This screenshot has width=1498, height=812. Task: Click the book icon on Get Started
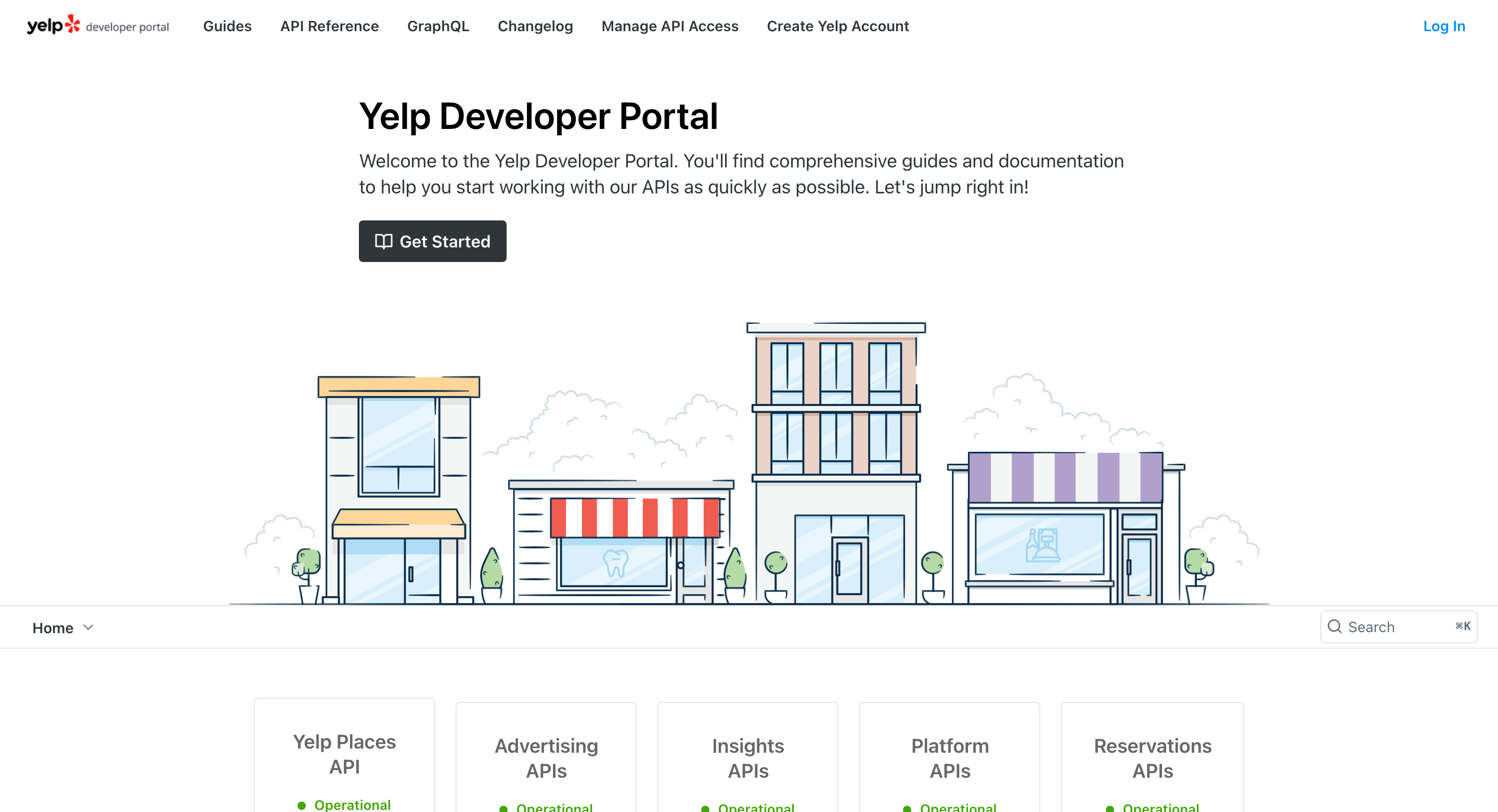click(383, 241)
